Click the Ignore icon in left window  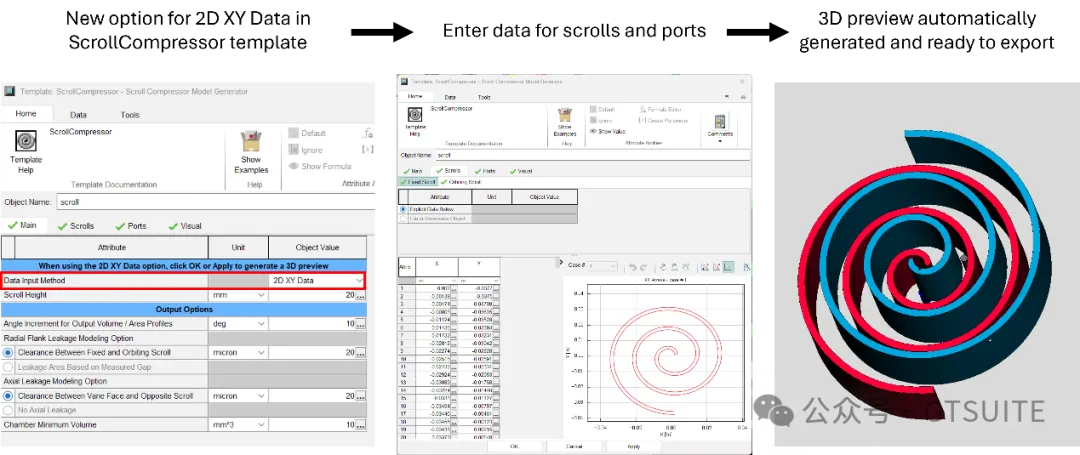(293, 149)
